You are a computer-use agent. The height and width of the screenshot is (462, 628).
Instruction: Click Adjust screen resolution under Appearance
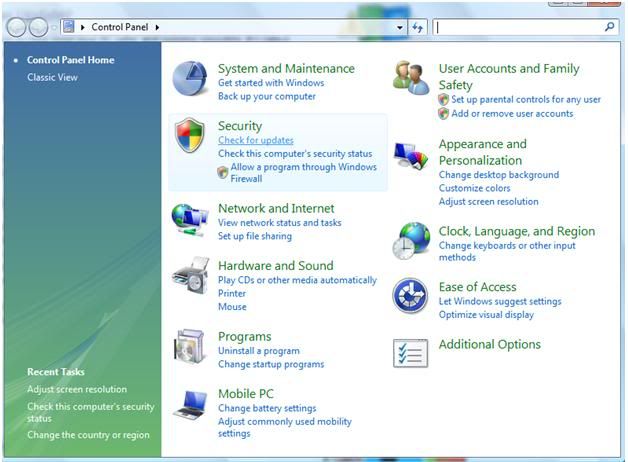[488, 202]
